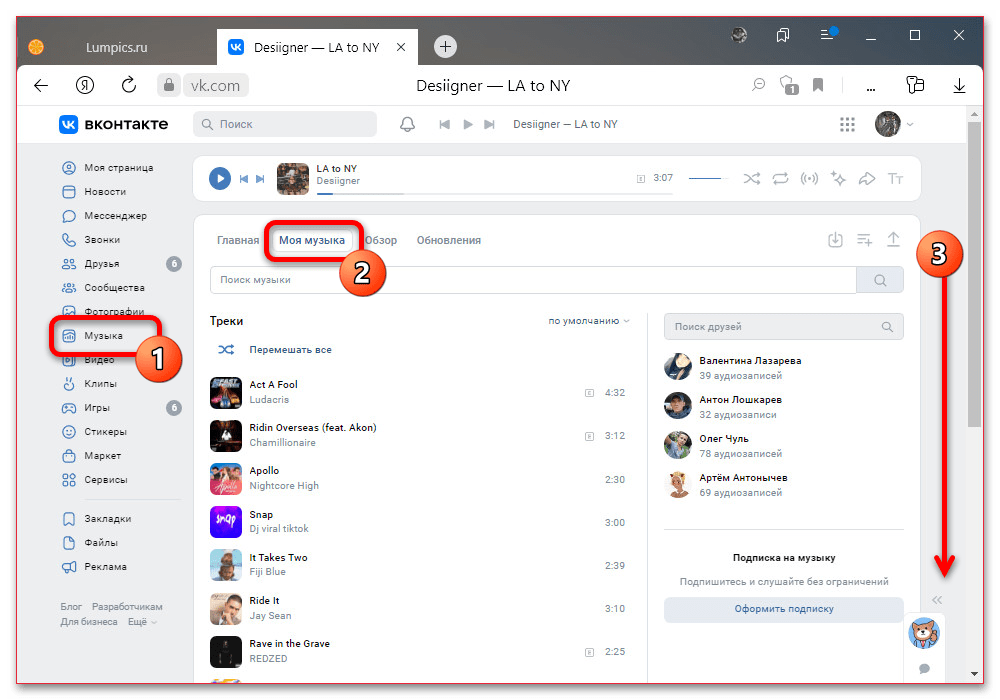Screen dimensions: 1000x700
Task: Open new browser tab
Action: pos(445,47)
